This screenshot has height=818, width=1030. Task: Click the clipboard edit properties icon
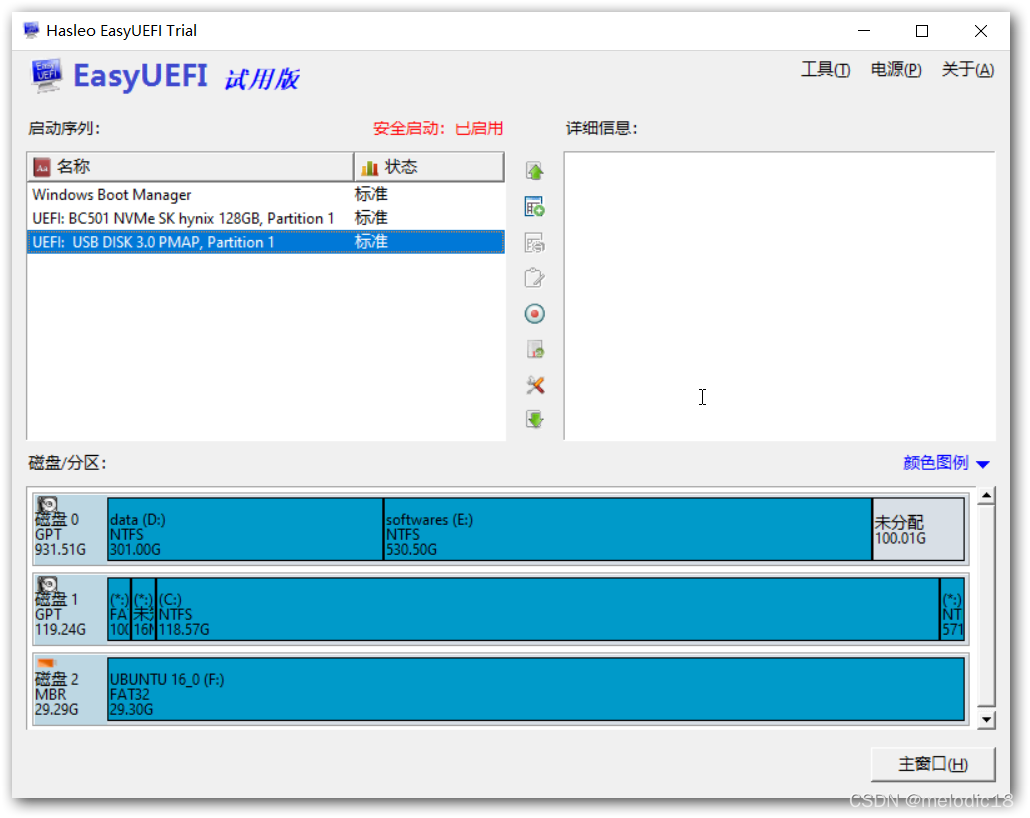click(x=535, y=278)
